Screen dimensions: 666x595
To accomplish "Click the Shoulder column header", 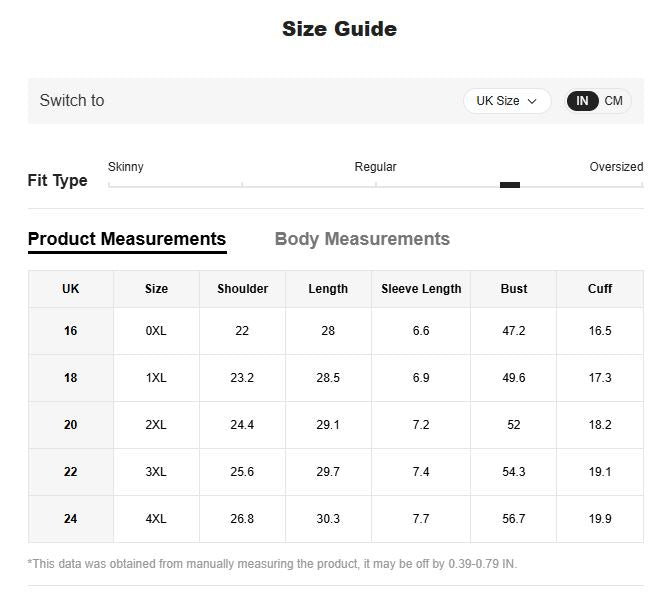I will [243, 289].
